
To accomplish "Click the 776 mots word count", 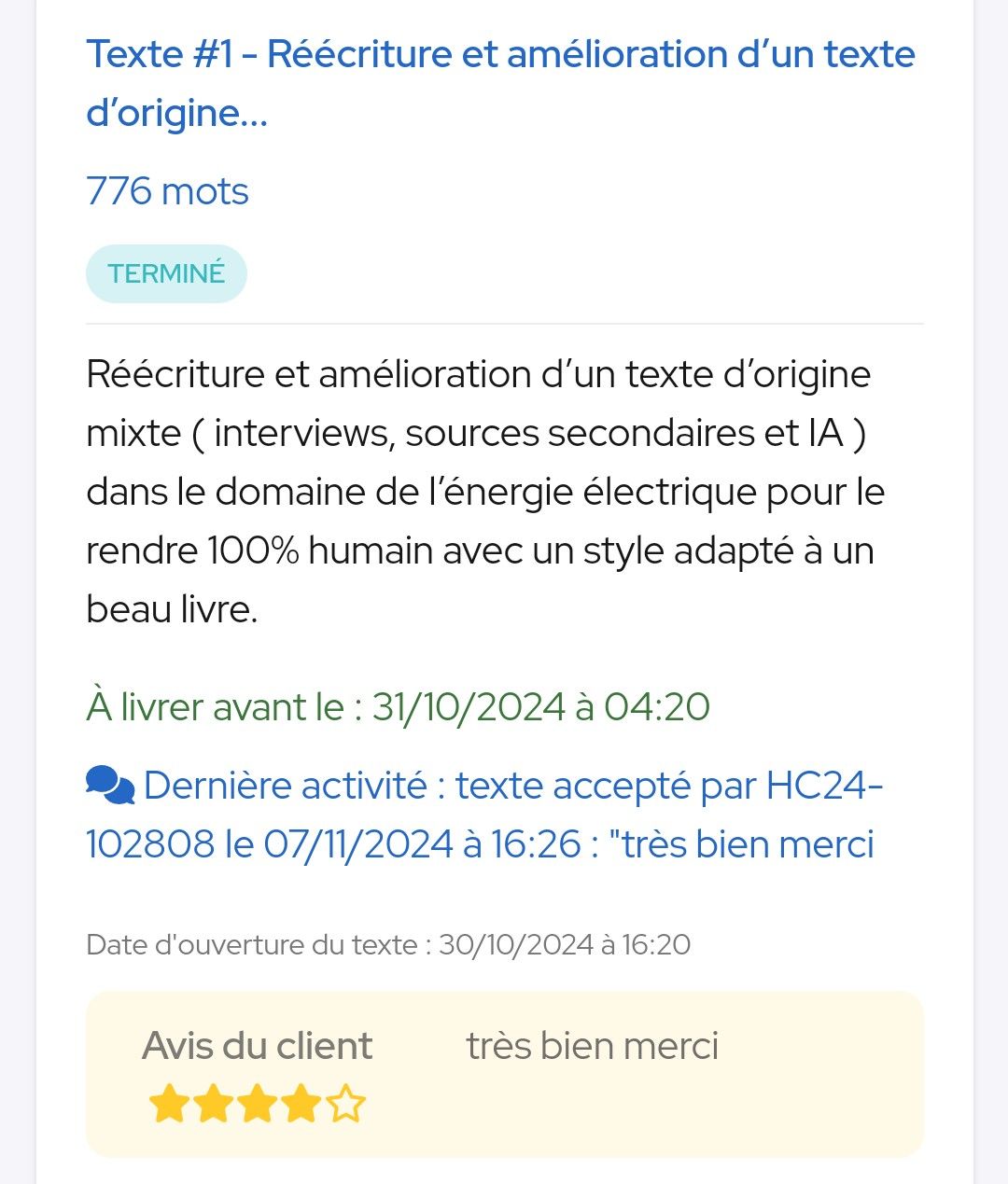I will (167, 191).
